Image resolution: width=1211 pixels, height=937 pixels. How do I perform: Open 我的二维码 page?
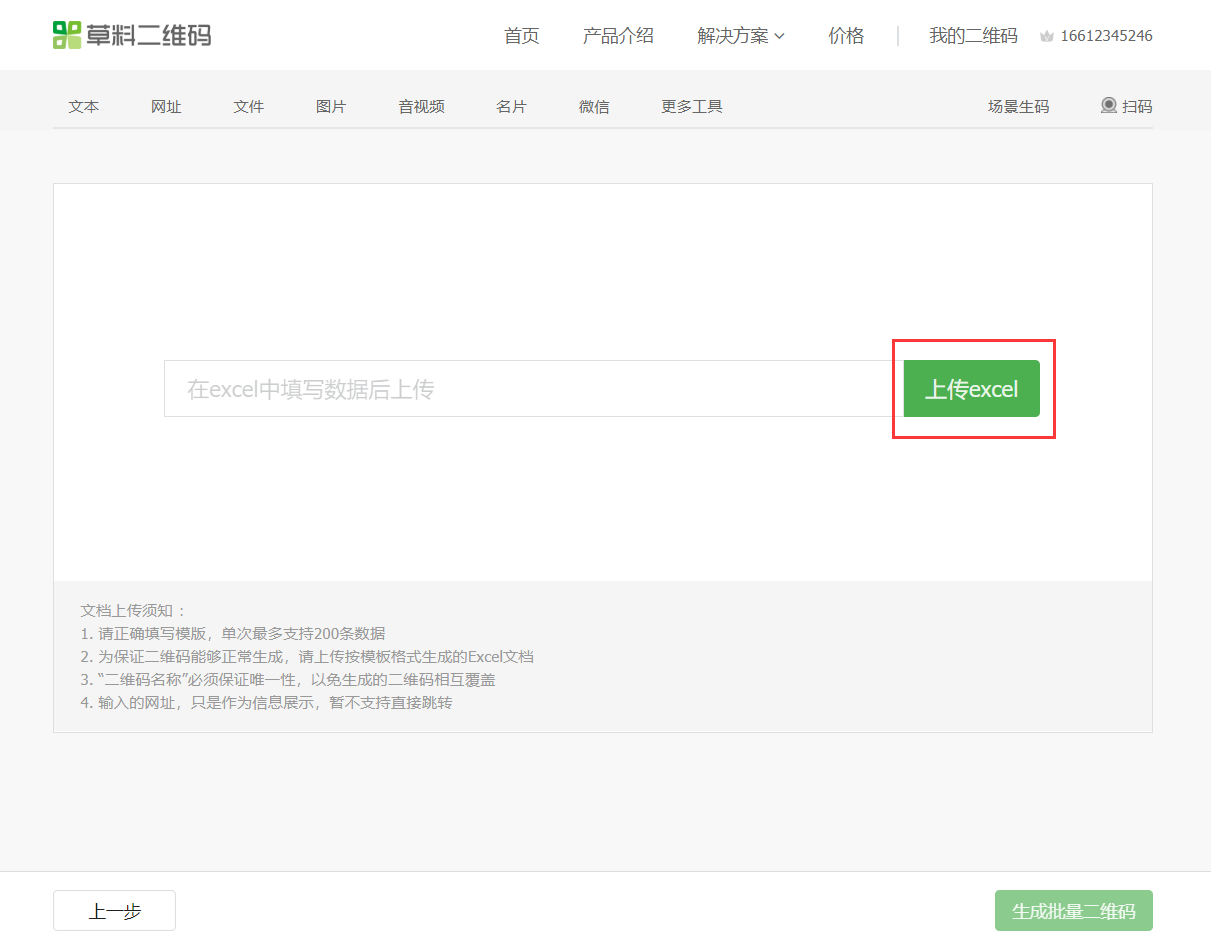pyautogui.click(x=973, y=35)
